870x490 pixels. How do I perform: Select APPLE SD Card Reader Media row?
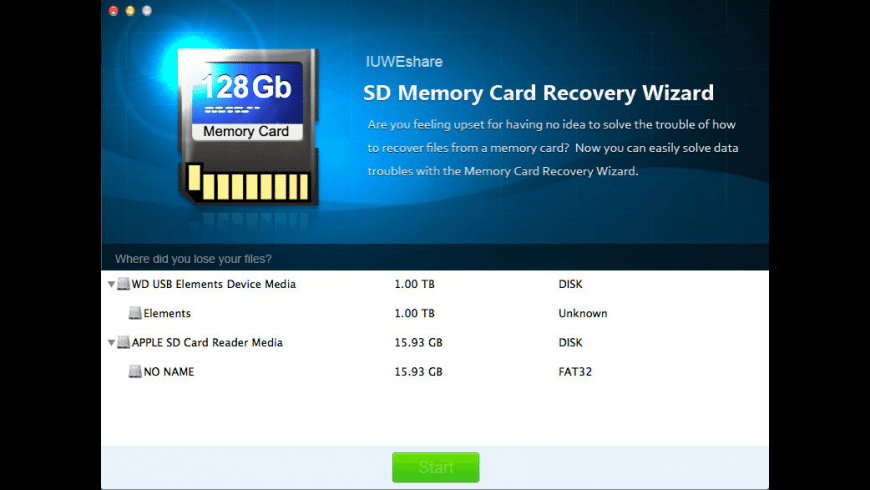click(x=435, y=342)
